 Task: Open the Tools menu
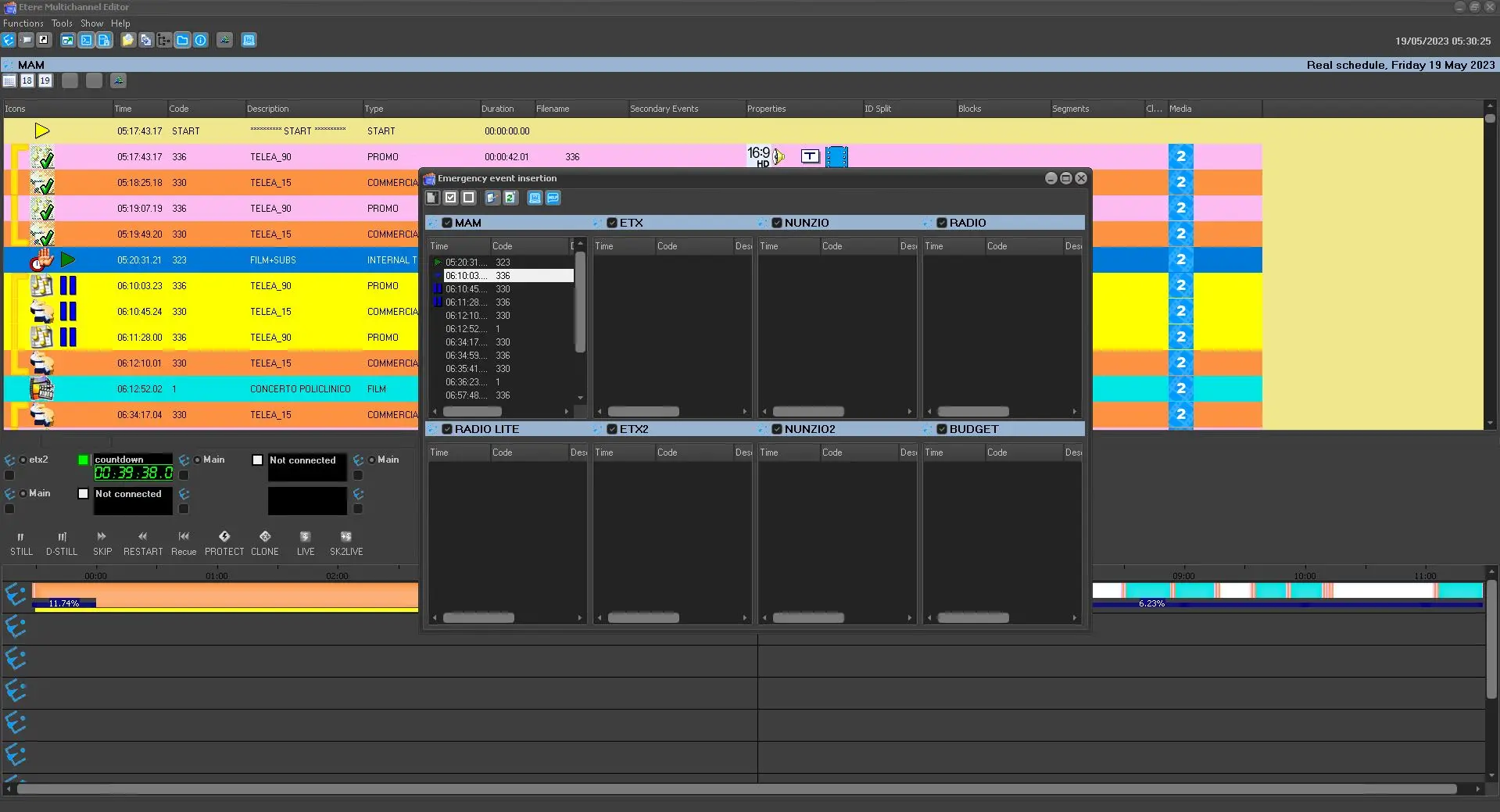(x=62, y=23)
